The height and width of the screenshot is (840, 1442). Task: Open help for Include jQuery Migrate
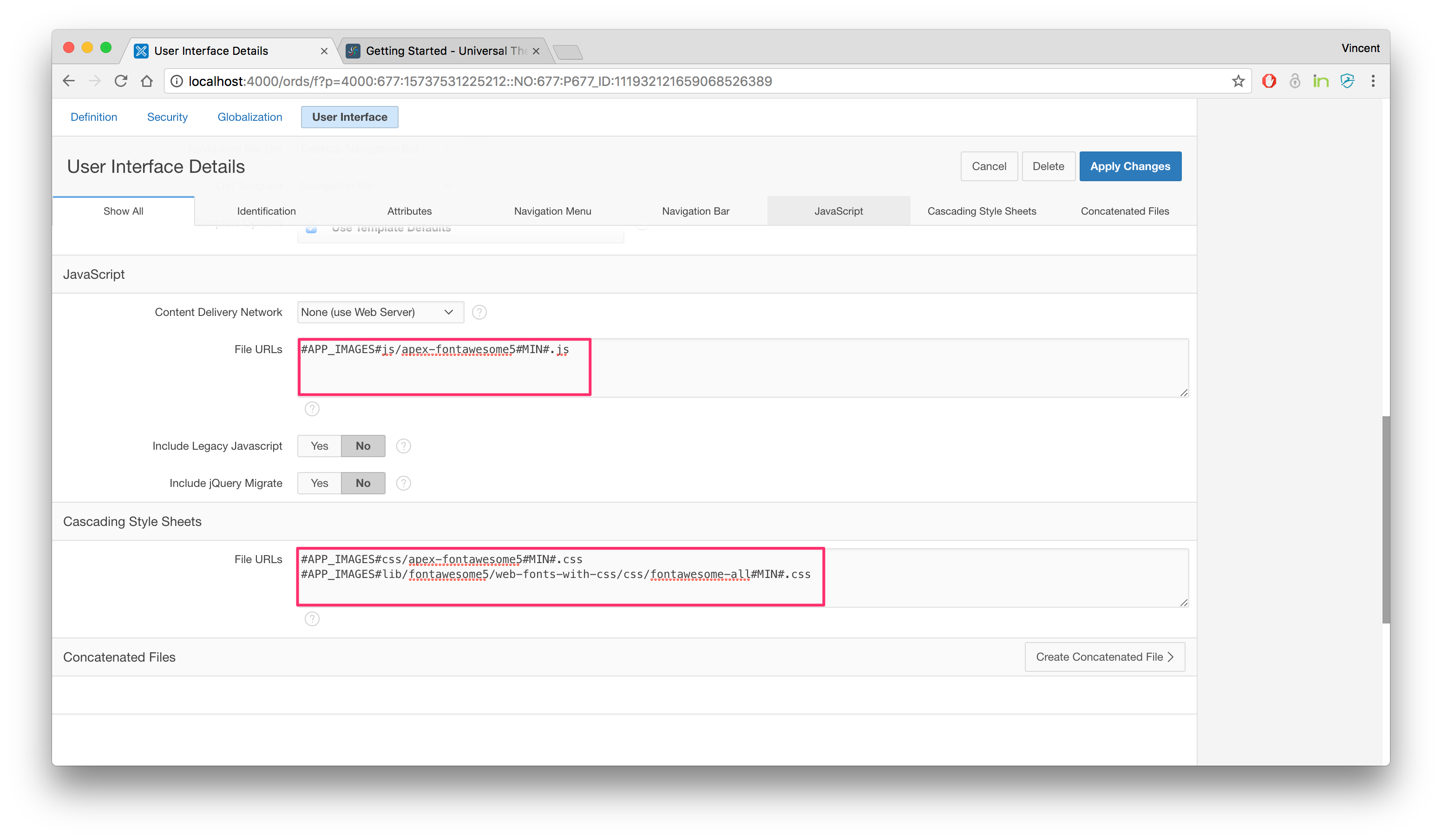[403, 484]
